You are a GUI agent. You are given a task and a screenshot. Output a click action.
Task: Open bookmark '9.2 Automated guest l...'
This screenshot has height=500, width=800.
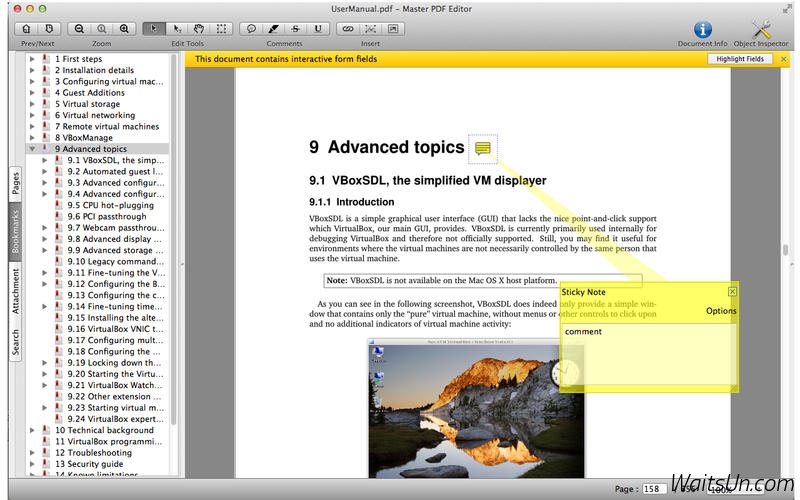click(115, 171)
